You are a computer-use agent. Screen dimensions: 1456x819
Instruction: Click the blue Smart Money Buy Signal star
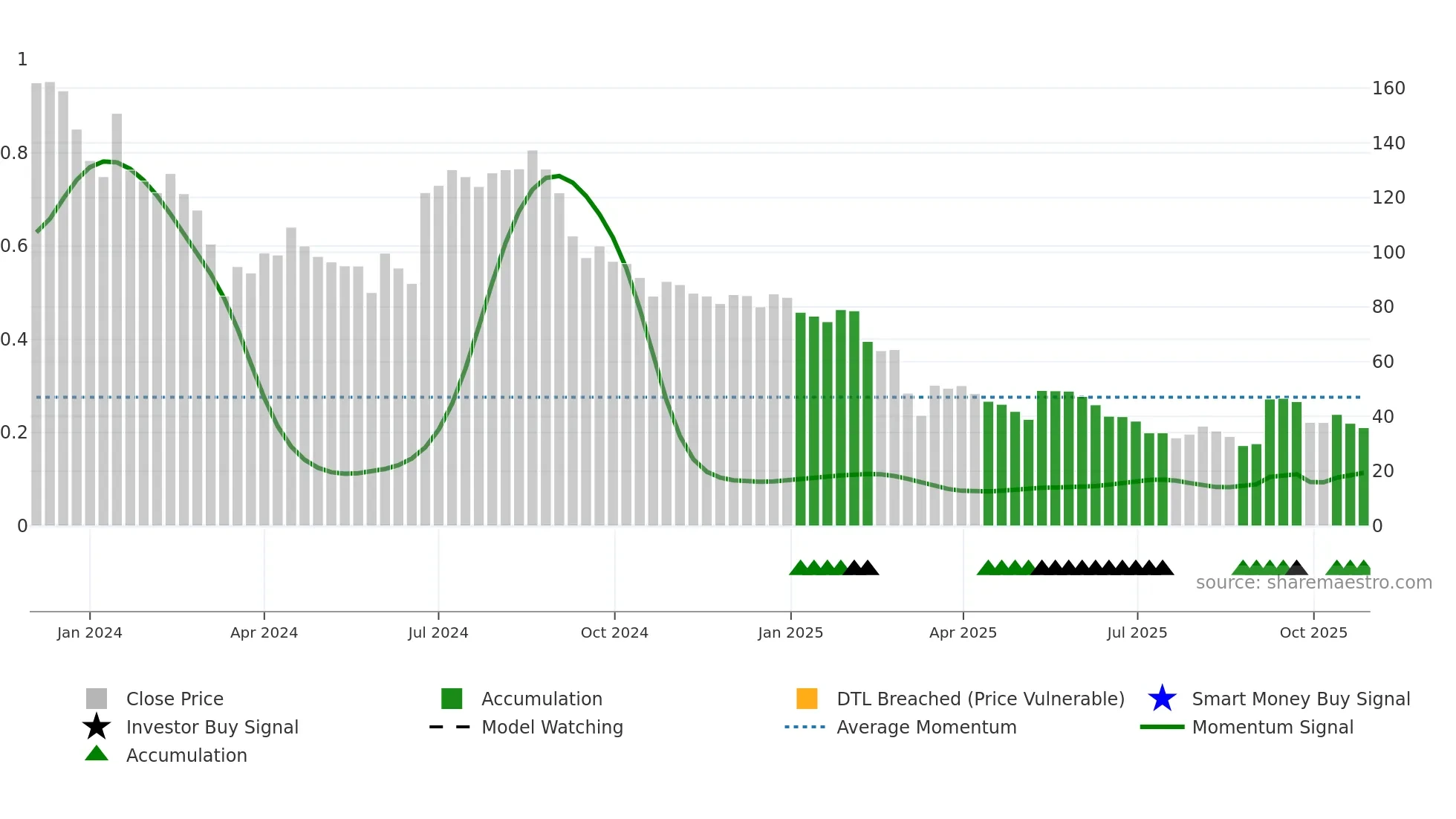pos(1162,699)
